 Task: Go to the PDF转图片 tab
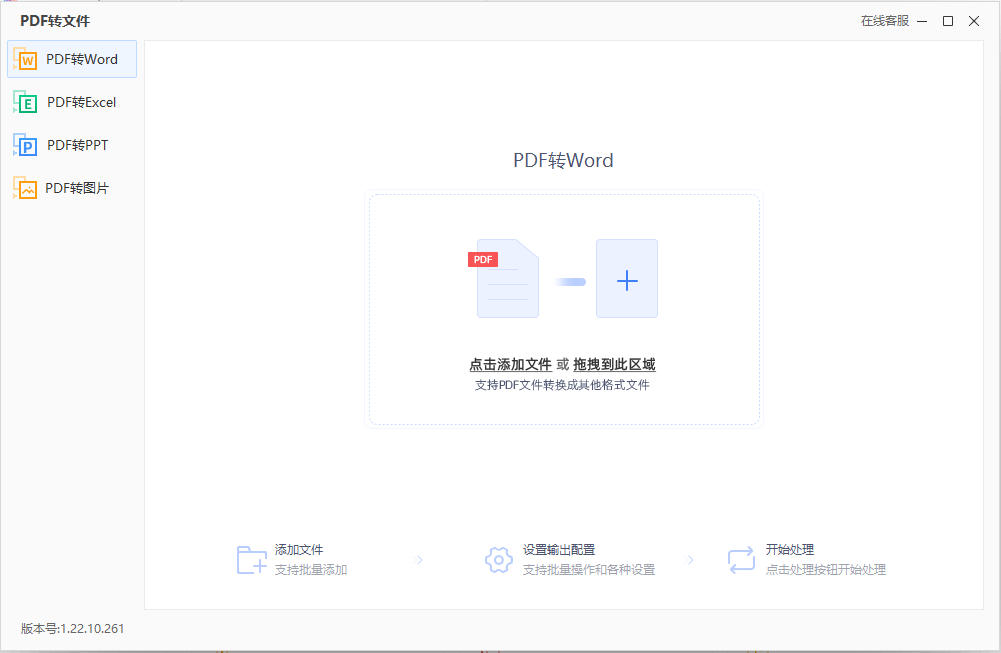[x=72, y=188]
